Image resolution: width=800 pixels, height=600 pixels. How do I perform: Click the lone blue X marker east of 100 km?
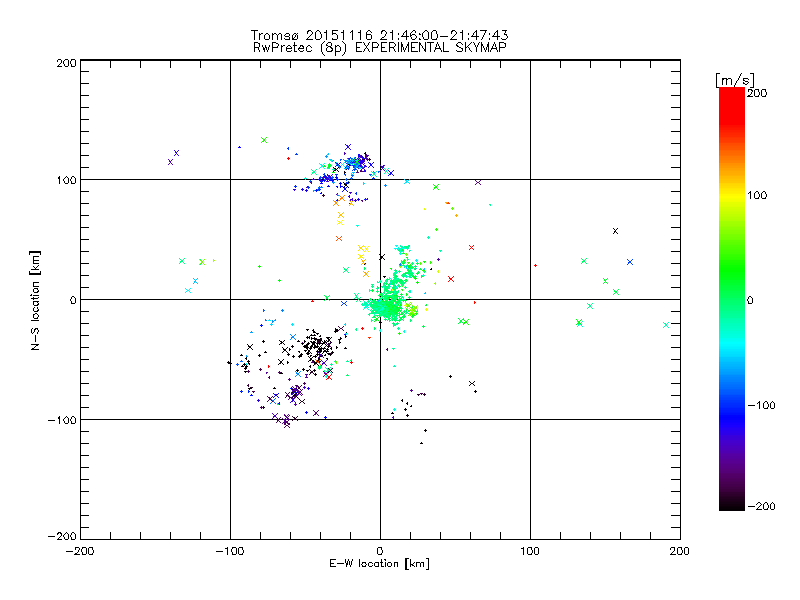(x=630, y=262)
